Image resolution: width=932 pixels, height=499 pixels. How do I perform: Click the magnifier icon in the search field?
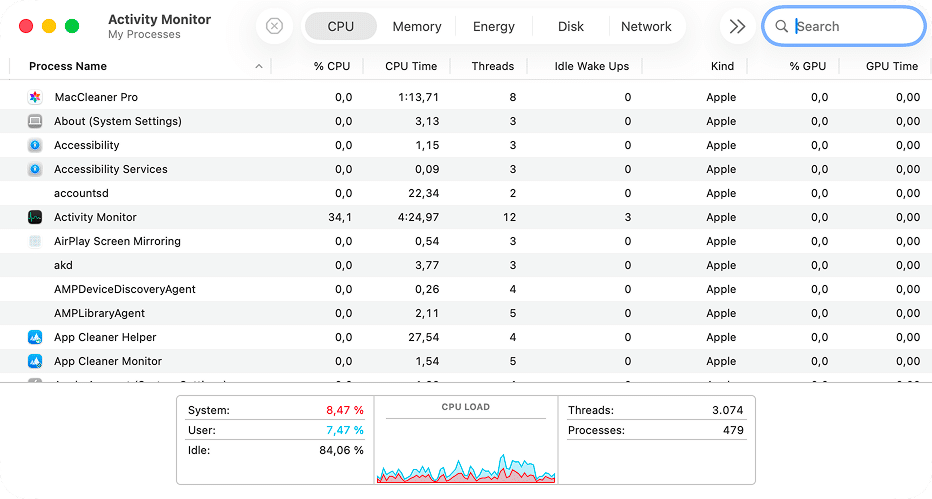(x=782, y=26)
